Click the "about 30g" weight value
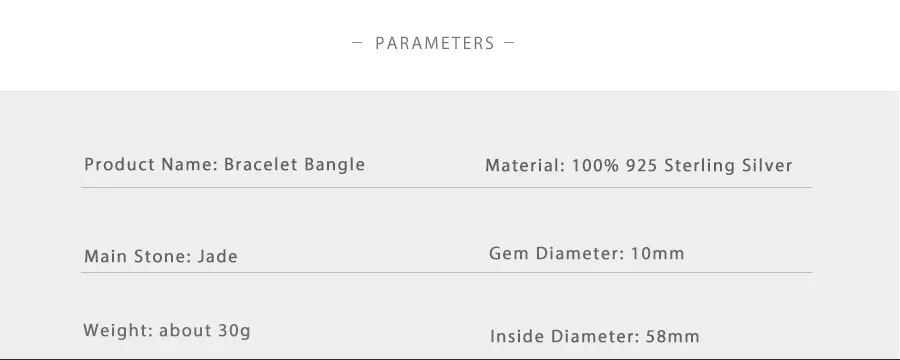The height and width of the screenshot is (360, 900). pos(205,331)
